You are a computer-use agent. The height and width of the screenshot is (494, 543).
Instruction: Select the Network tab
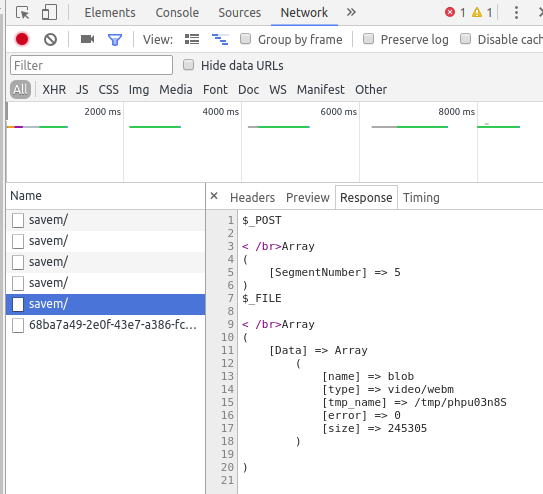[x=304, y=13]
